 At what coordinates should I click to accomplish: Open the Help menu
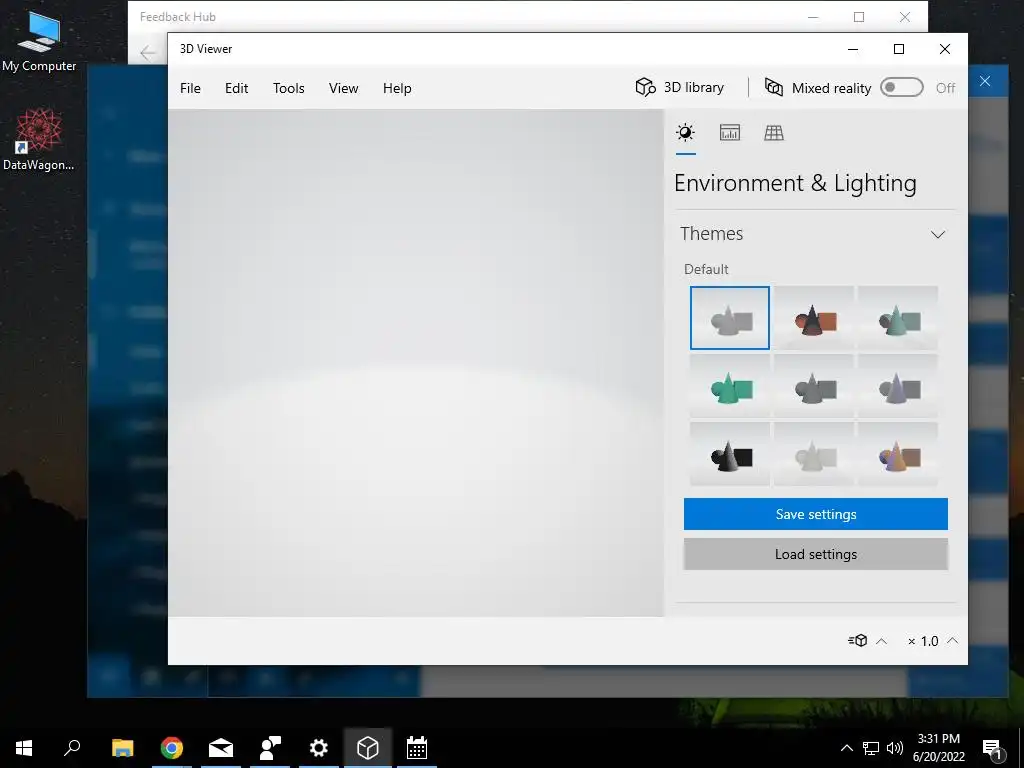tap(397, 88)
